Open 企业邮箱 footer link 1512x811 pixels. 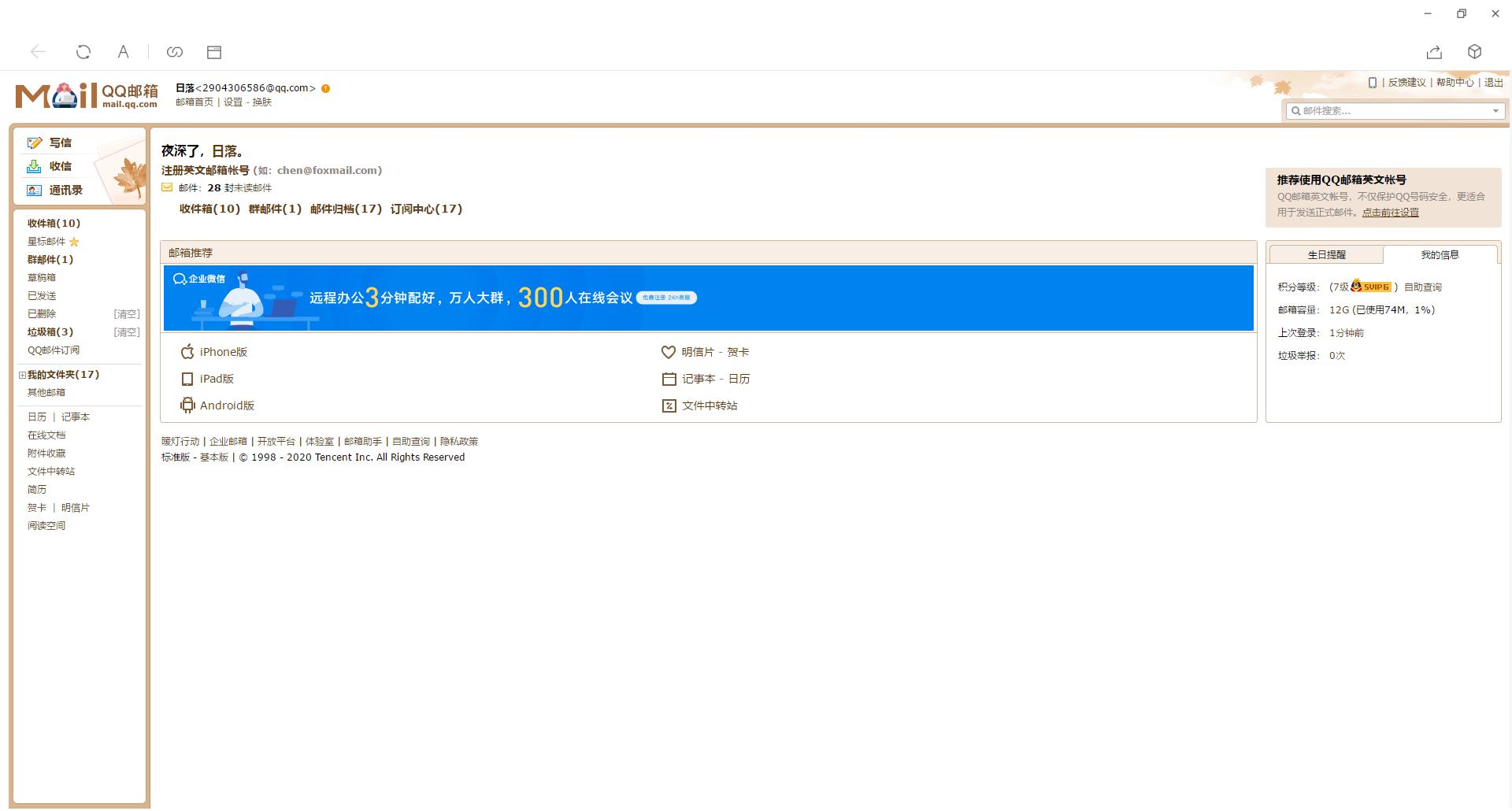click(228, 442)
